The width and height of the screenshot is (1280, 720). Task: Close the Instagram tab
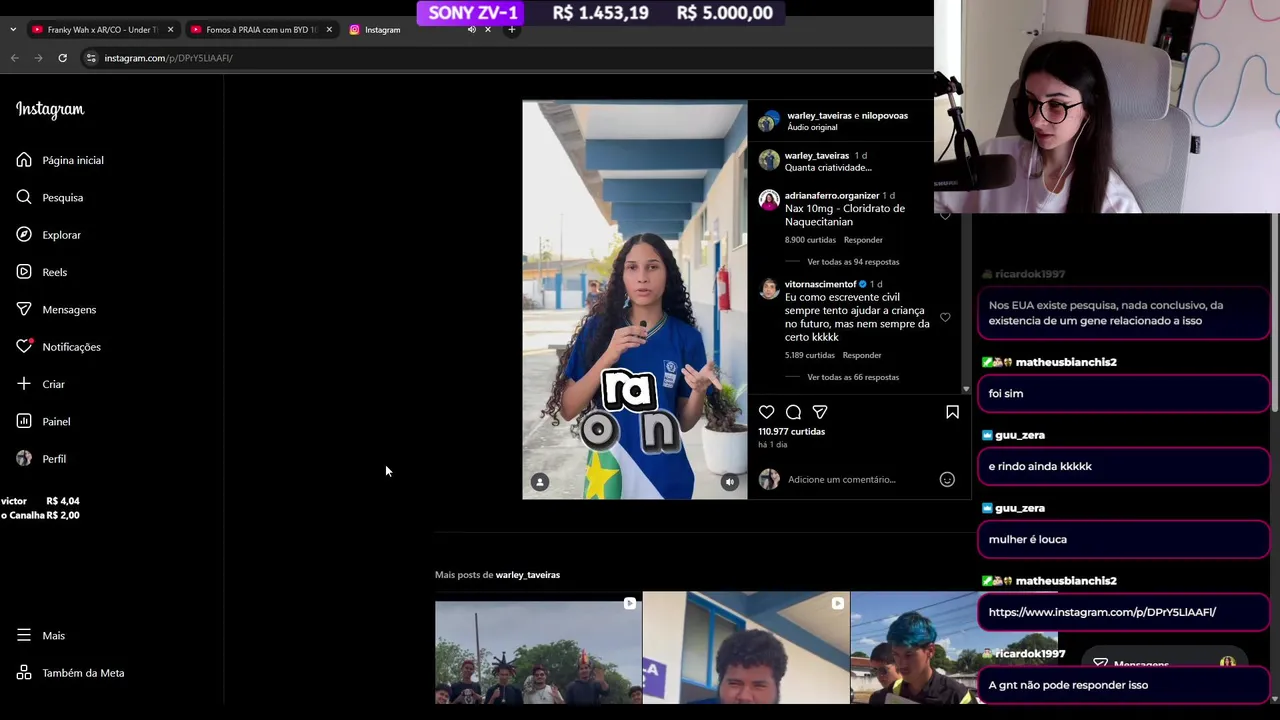coord(488,30)
